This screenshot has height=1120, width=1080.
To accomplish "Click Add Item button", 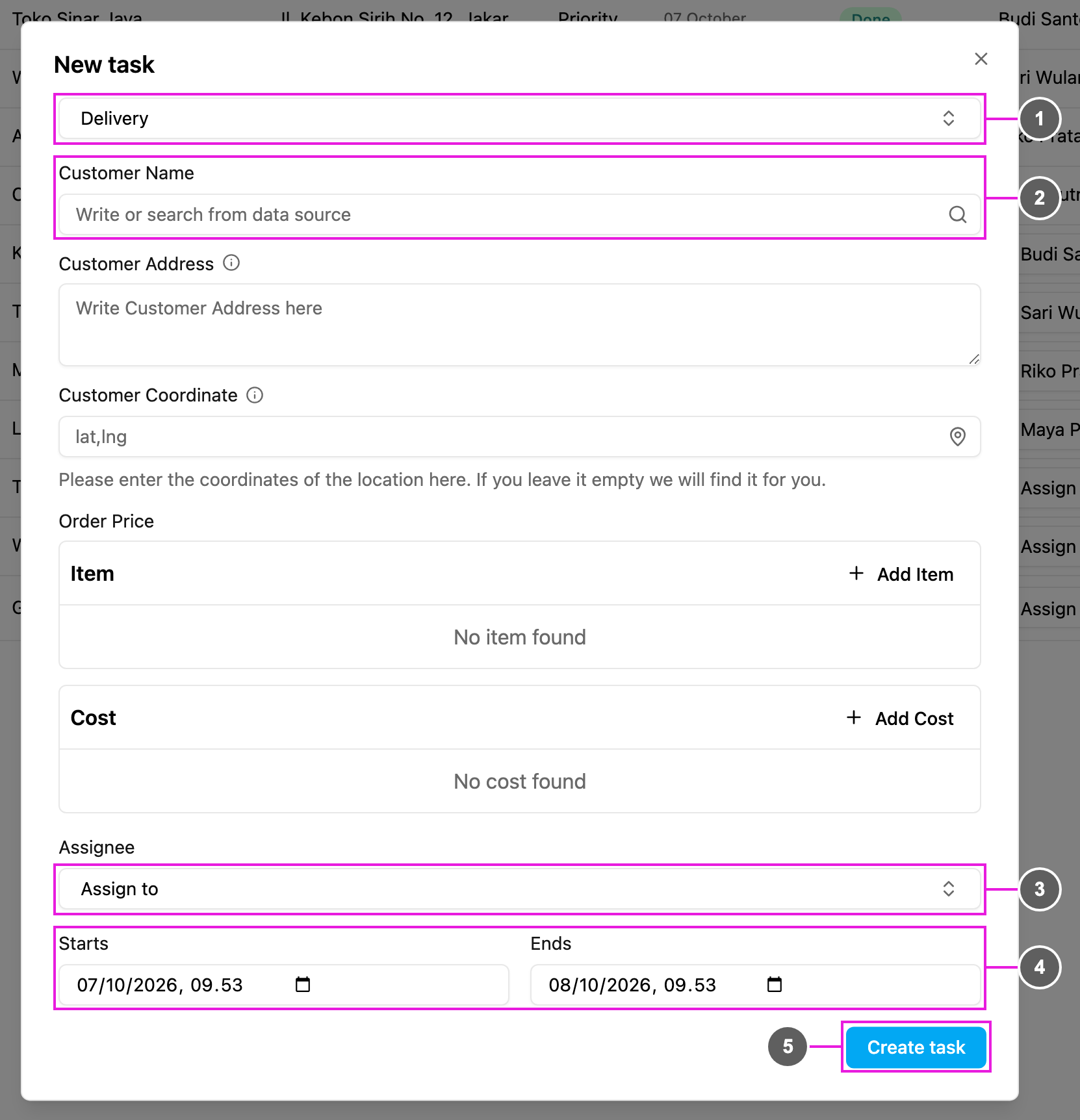I will tap(901, 574).
